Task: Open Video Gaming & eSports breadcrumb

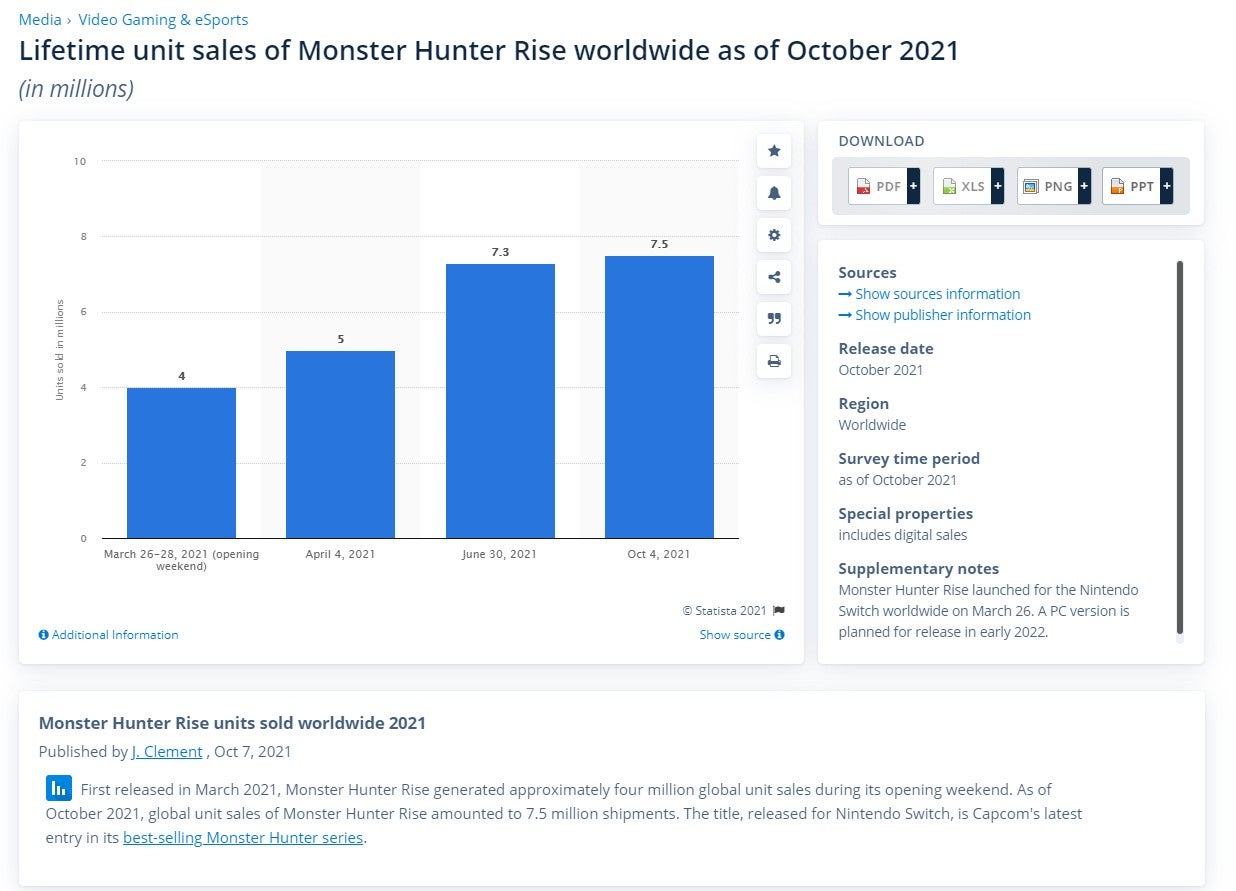Action: coord(163,20)
